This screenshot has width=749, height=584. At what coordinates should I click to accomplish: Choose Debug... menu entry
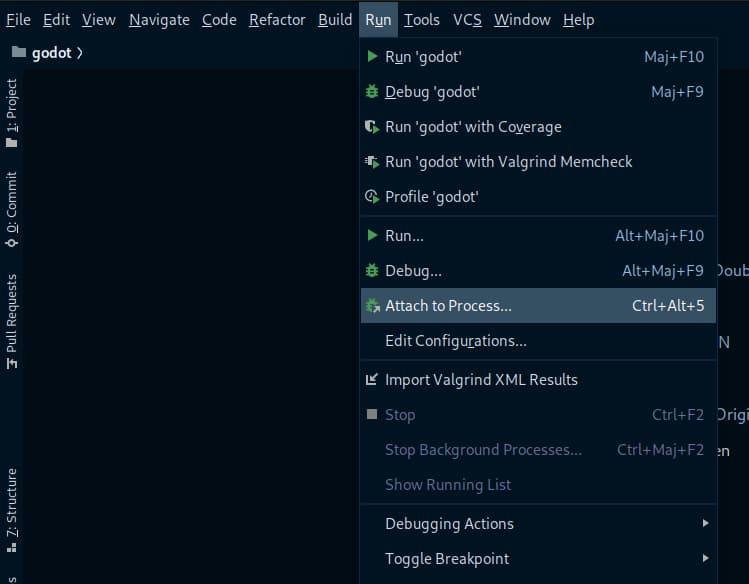click(x=538, y=270)
